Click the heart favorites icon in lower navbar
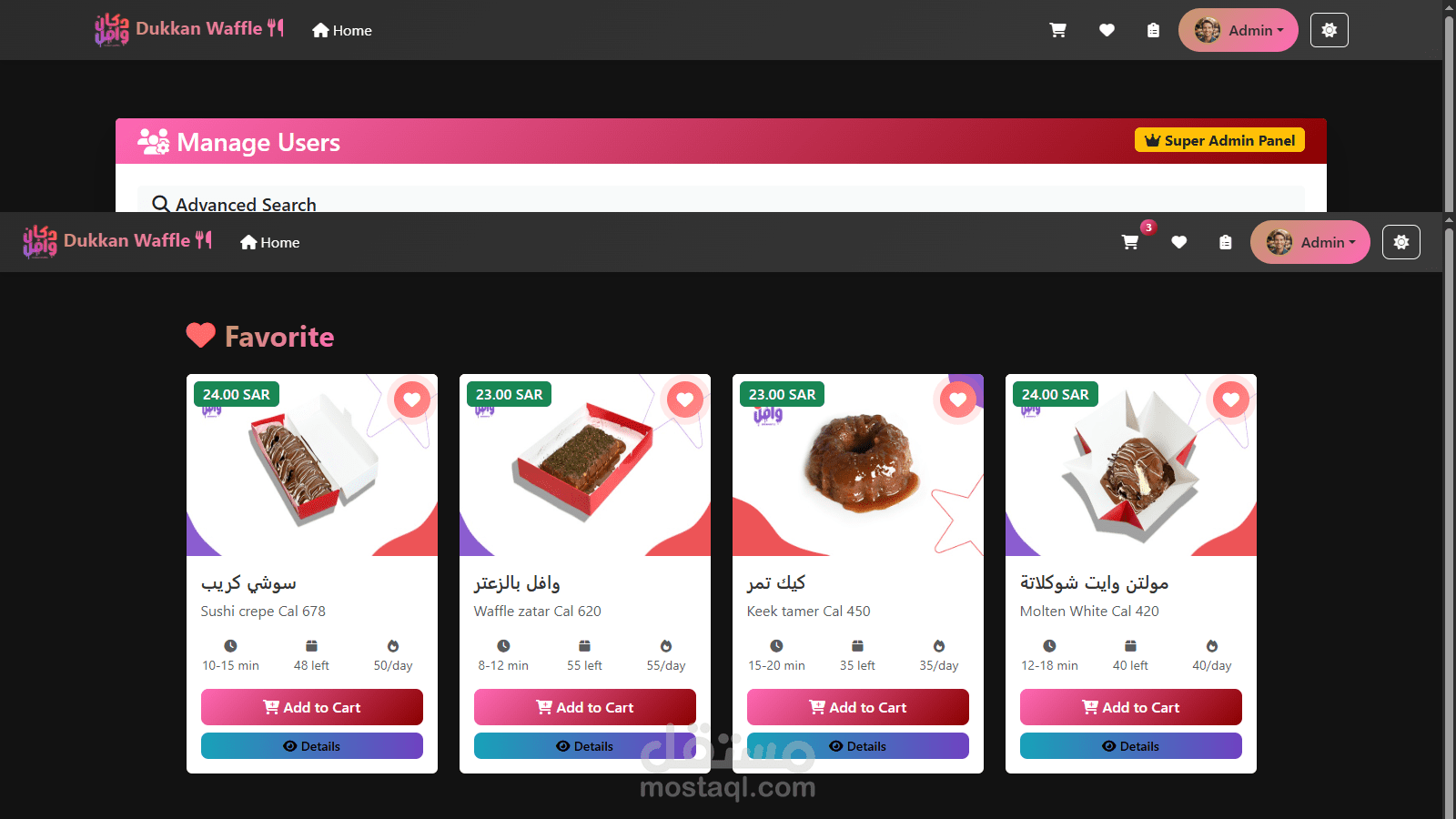The width and height of the screenshot is (1456, 819). (x=1178, y=242)
